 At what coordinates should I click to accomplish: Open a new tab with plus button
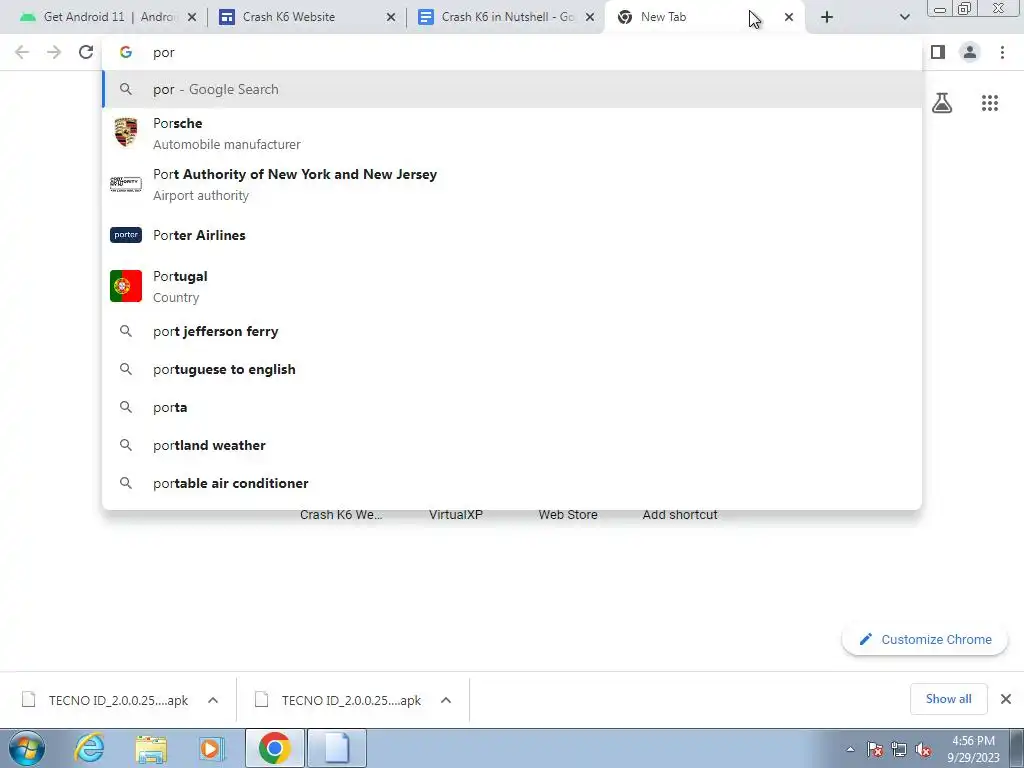827,18
